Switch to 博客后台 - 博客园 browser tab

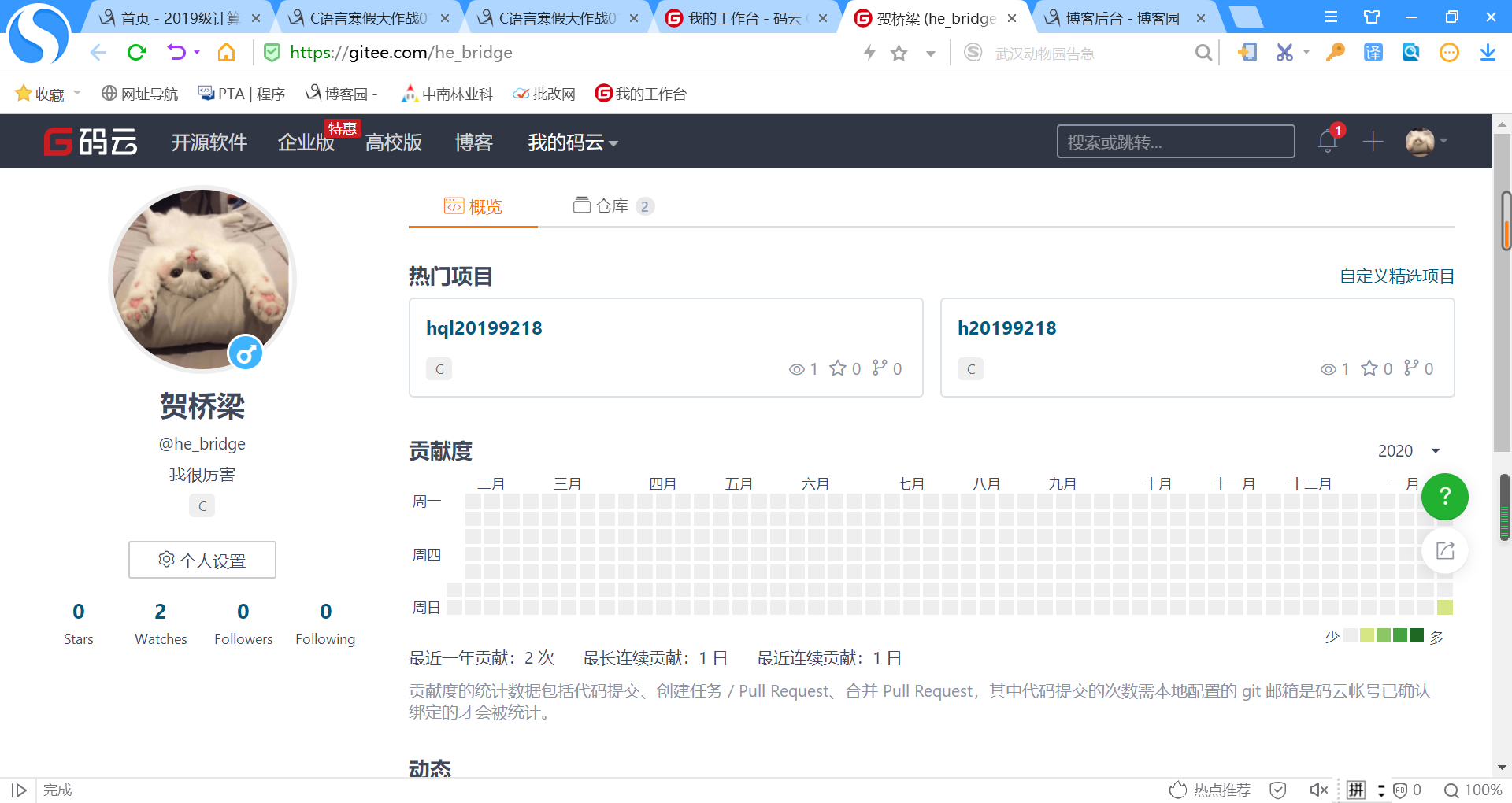[x=1121, y=18]
